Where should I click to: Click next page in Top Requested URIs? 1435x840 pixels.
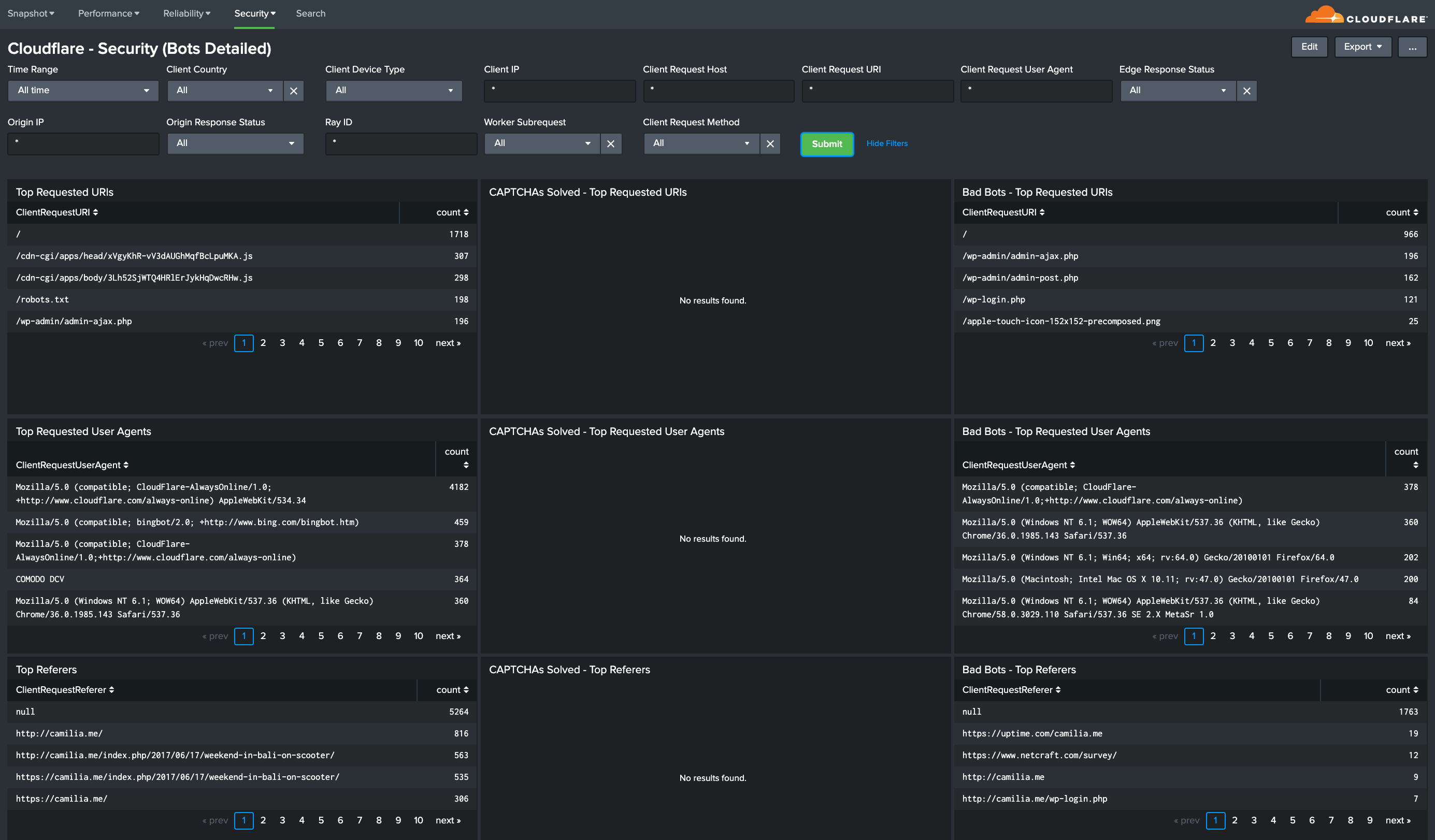point(448,343)
